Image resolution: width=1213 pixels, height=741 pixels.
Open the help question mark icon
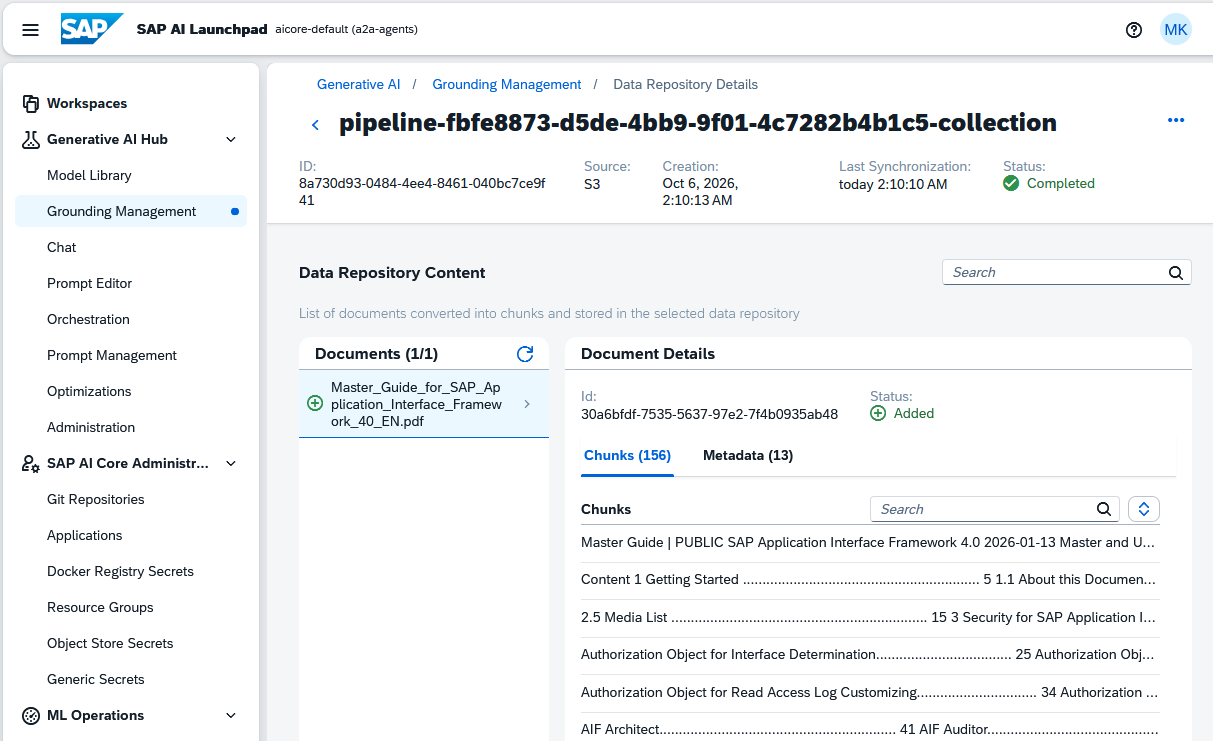[x=1134, y=30]
